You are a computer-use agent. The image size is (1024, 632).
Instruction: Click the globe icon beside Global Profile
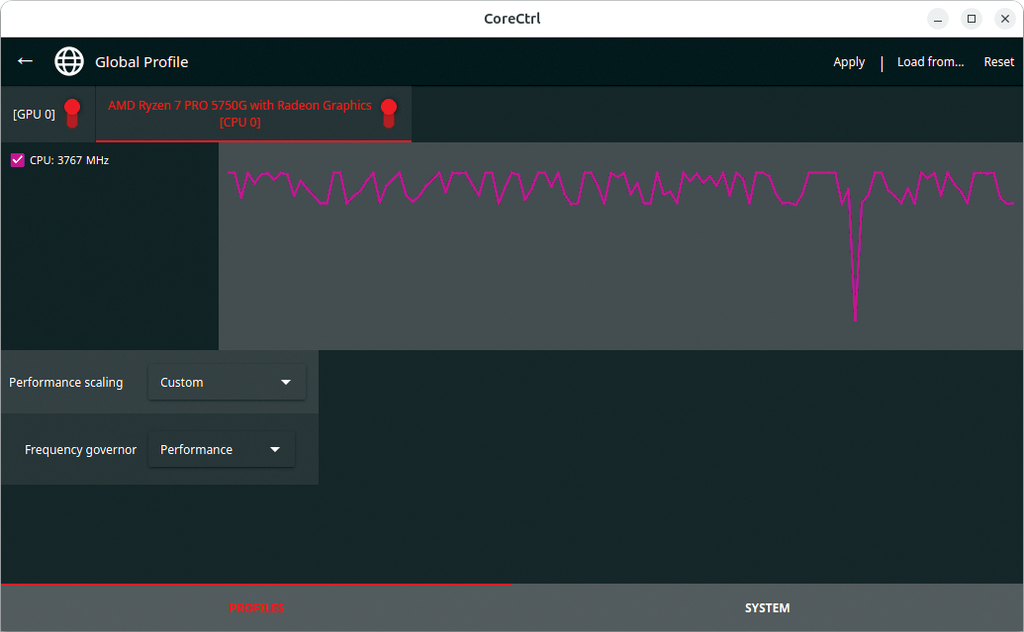(69, 61)
